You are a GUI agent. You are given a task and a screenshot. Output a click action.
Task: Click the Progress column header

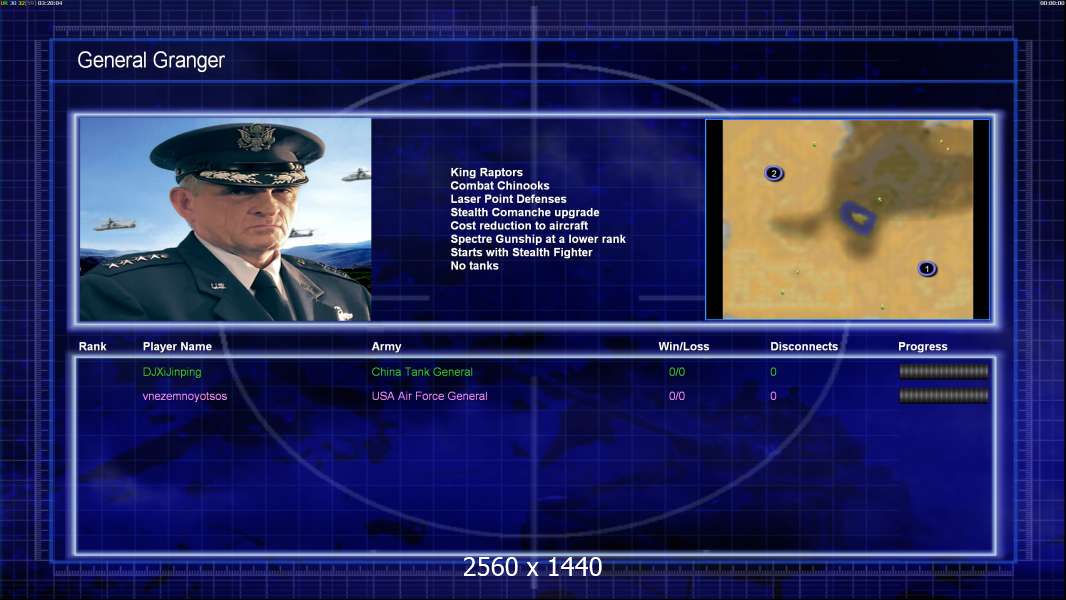pos(923,347)
